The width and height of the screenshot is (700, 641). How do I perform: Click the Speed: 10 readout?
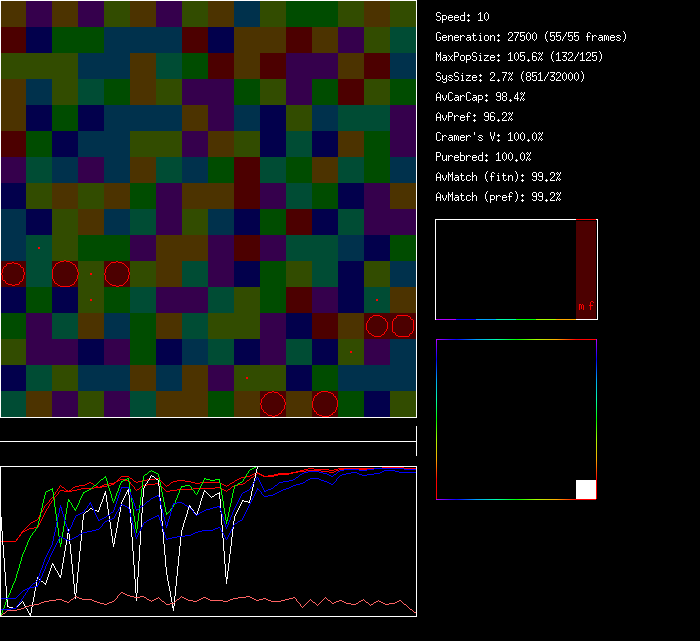(x=463, y=17)
